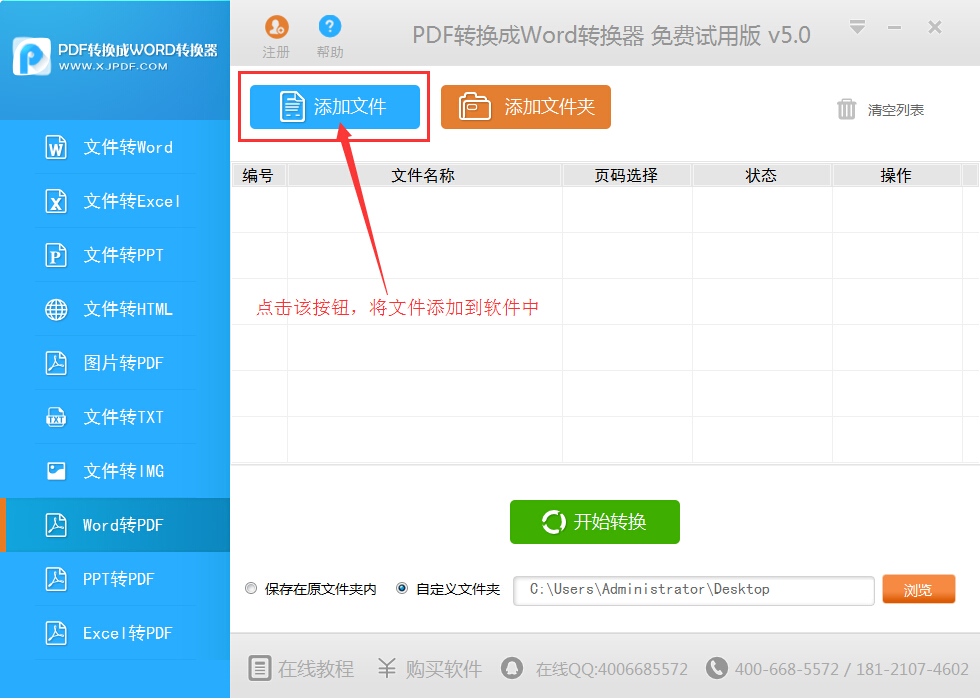Image resolution: width=980 pixels, height=698 pixels.
Task: Click the telephone icon in footer
Action: tap(716, 667)
